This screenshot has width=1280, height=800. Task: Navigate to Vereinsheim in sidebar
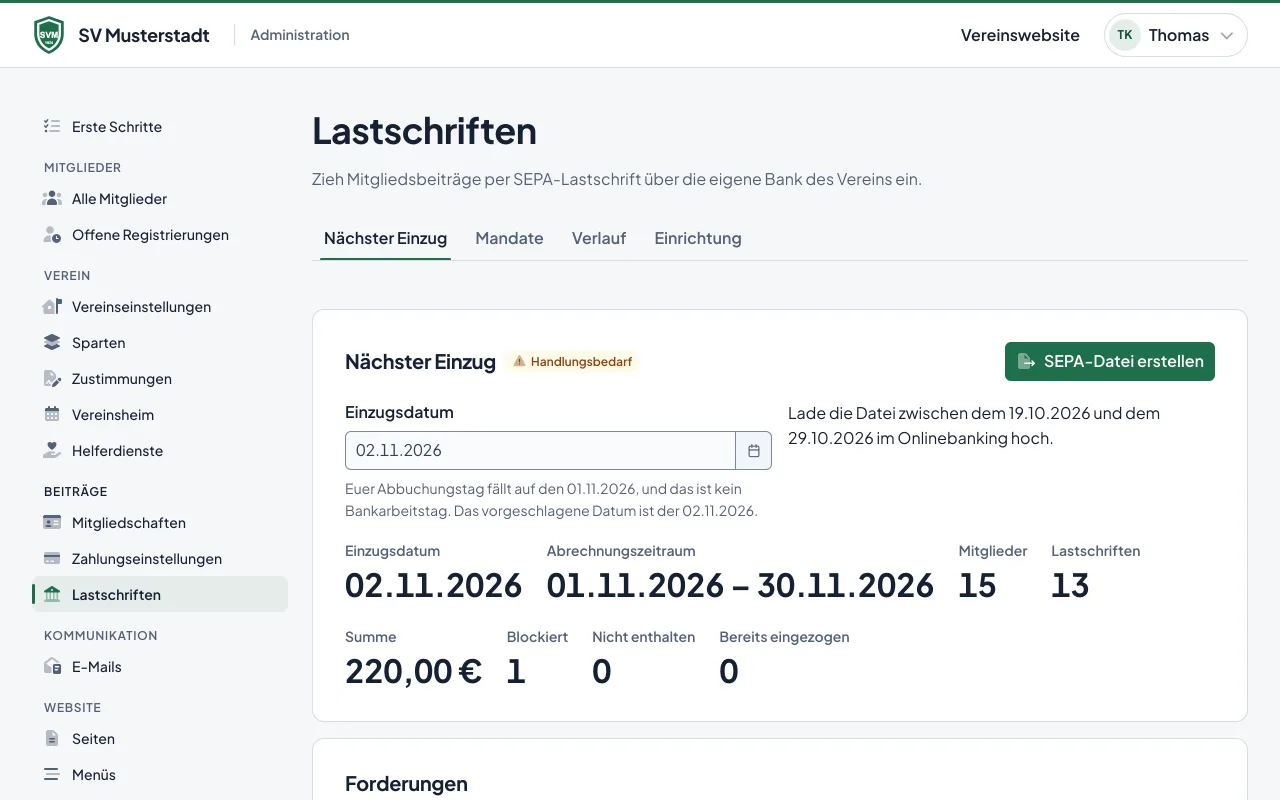[160, 415]
